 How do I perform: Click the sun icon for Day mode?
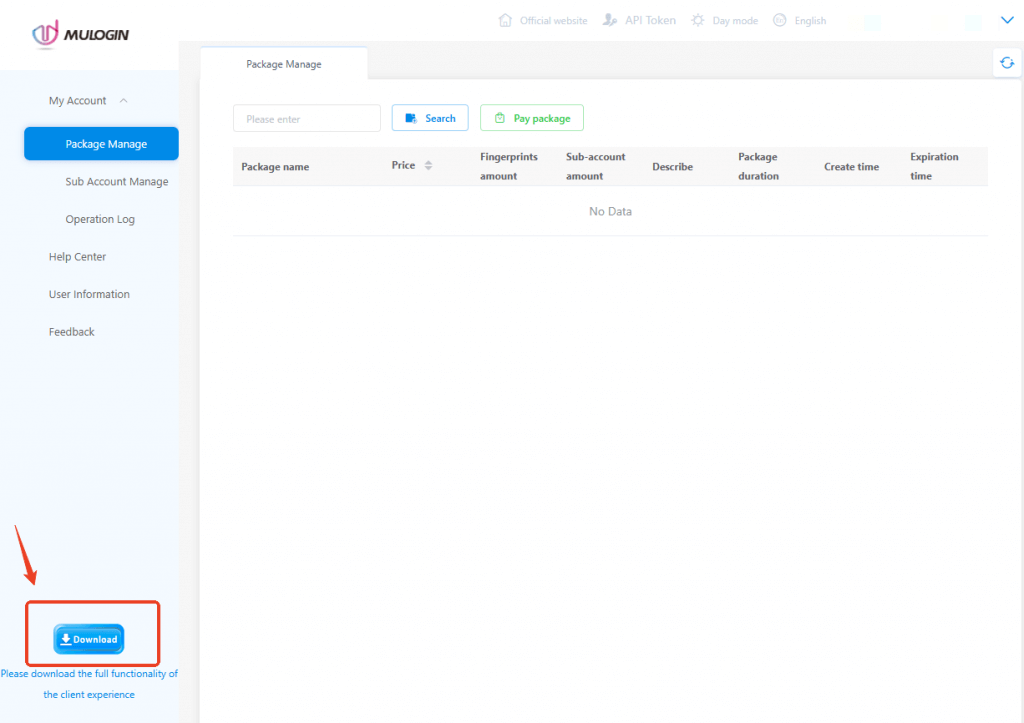point(697,20)
